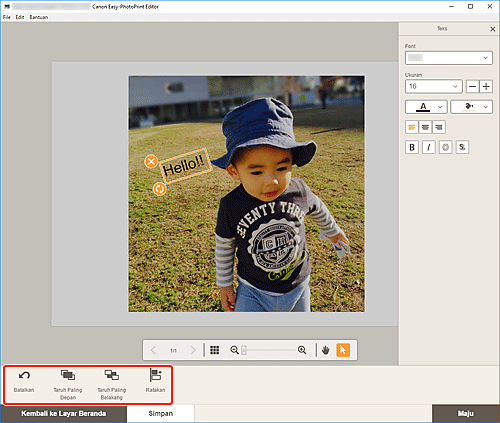
Task: Open the text background fill dropdown
Action: point(471,107)
